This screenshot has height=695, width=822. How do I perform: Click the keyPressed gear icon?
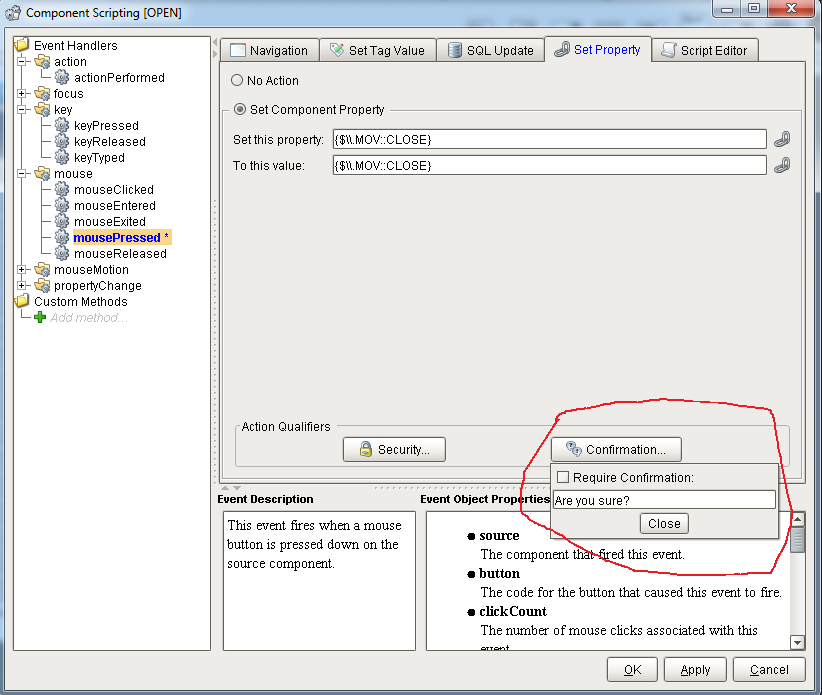coord(62,125)
